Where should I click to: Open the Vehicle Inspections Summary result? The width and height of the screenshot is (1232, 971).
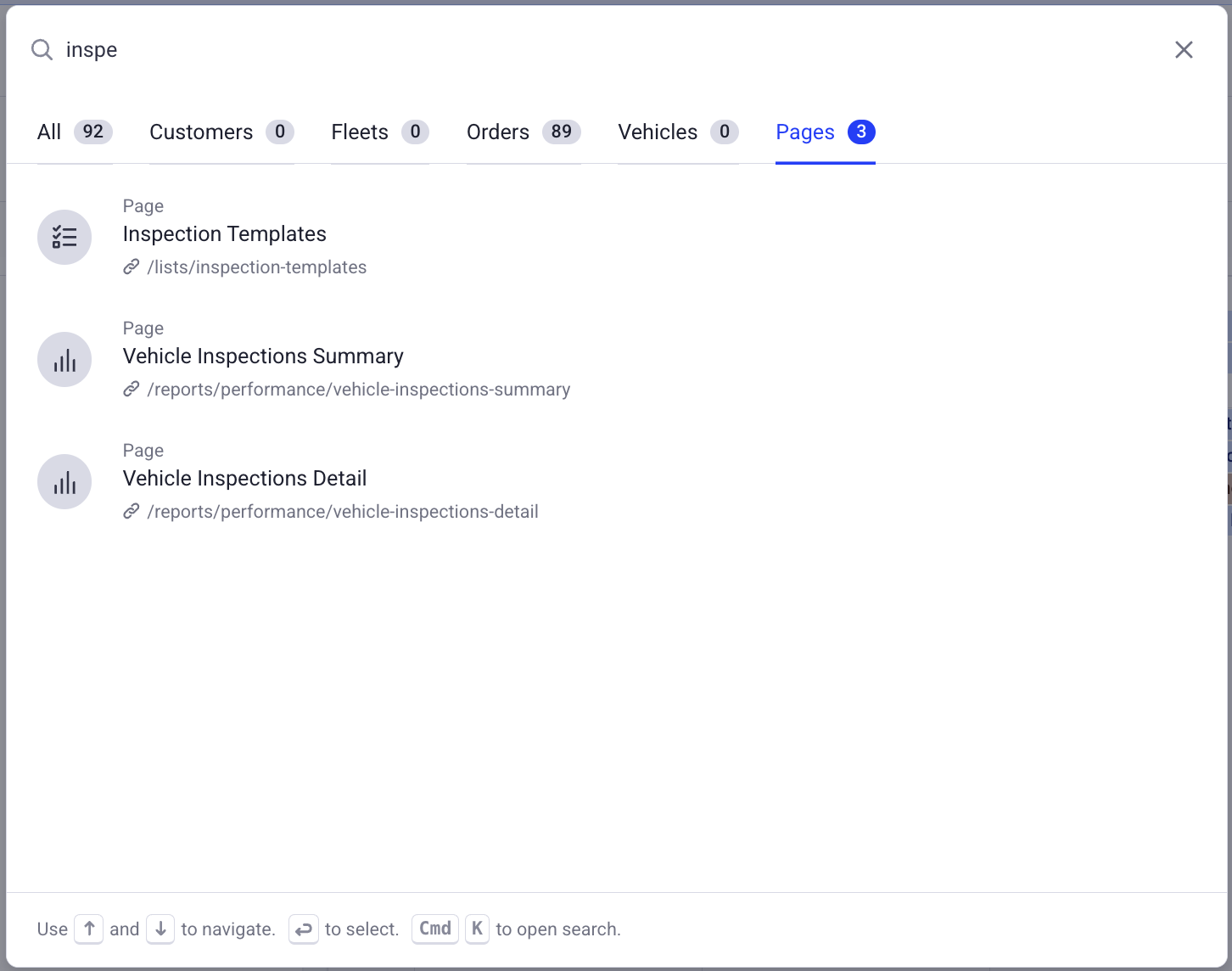click(x=263, y=356)
